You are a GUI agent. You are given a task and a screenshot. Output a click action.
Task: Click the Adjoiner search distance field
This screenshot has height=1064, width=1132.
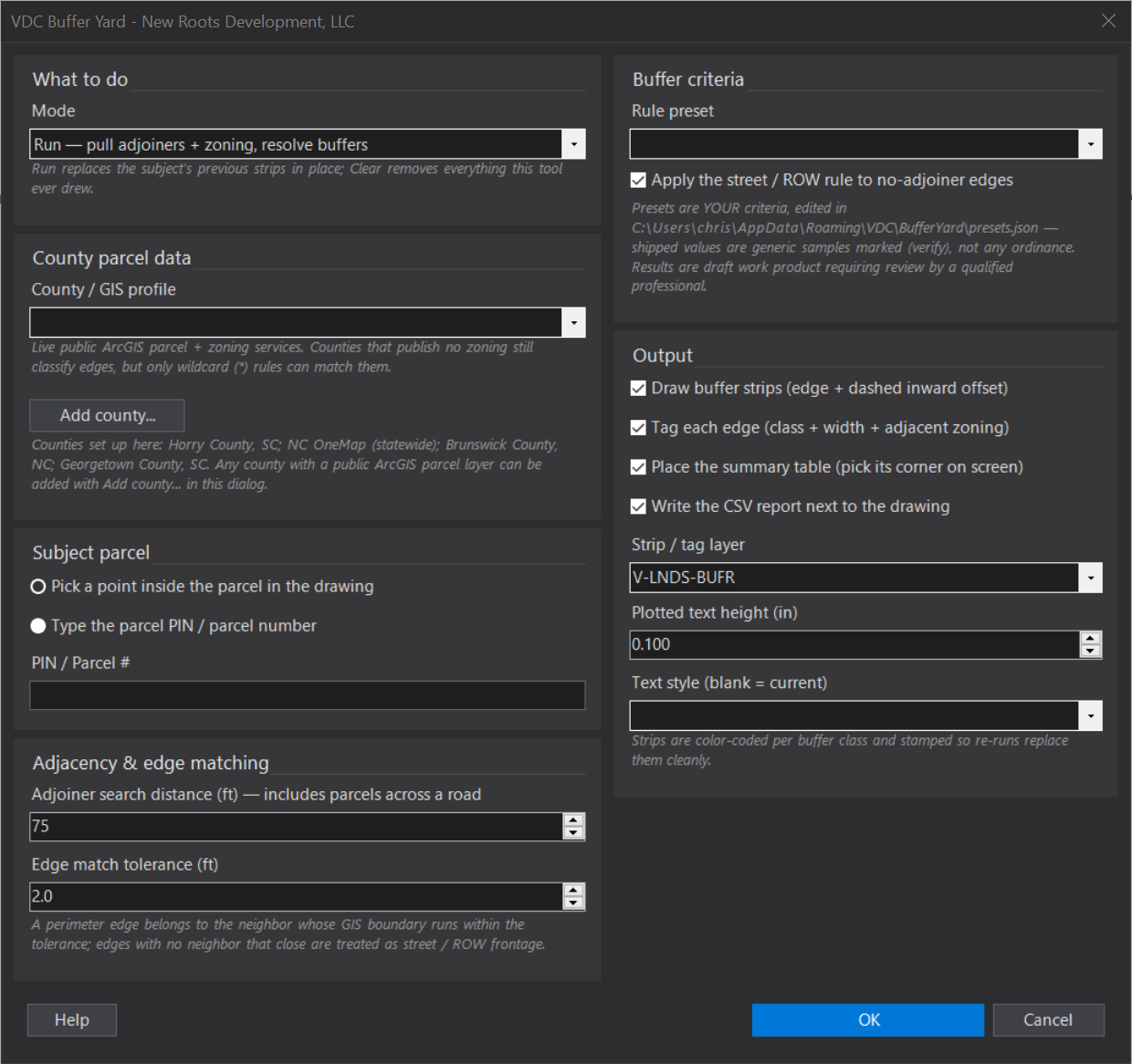[297, 827]
